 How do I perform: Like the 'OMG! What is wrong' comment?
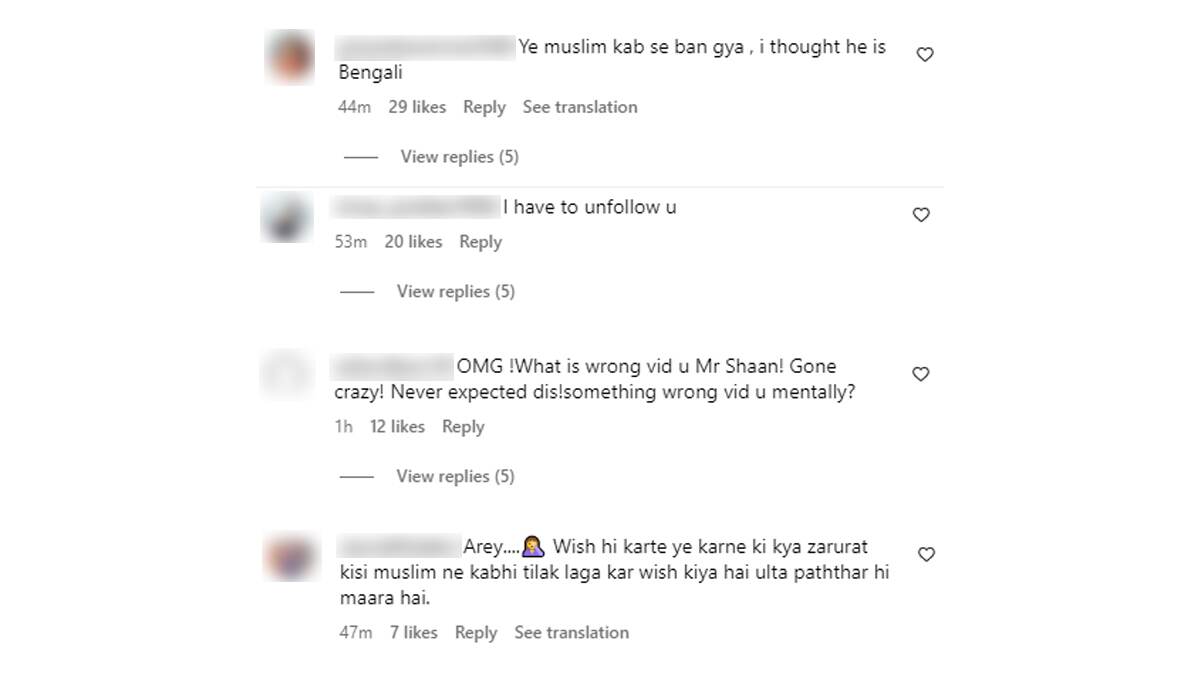click(x=921, y=374)
